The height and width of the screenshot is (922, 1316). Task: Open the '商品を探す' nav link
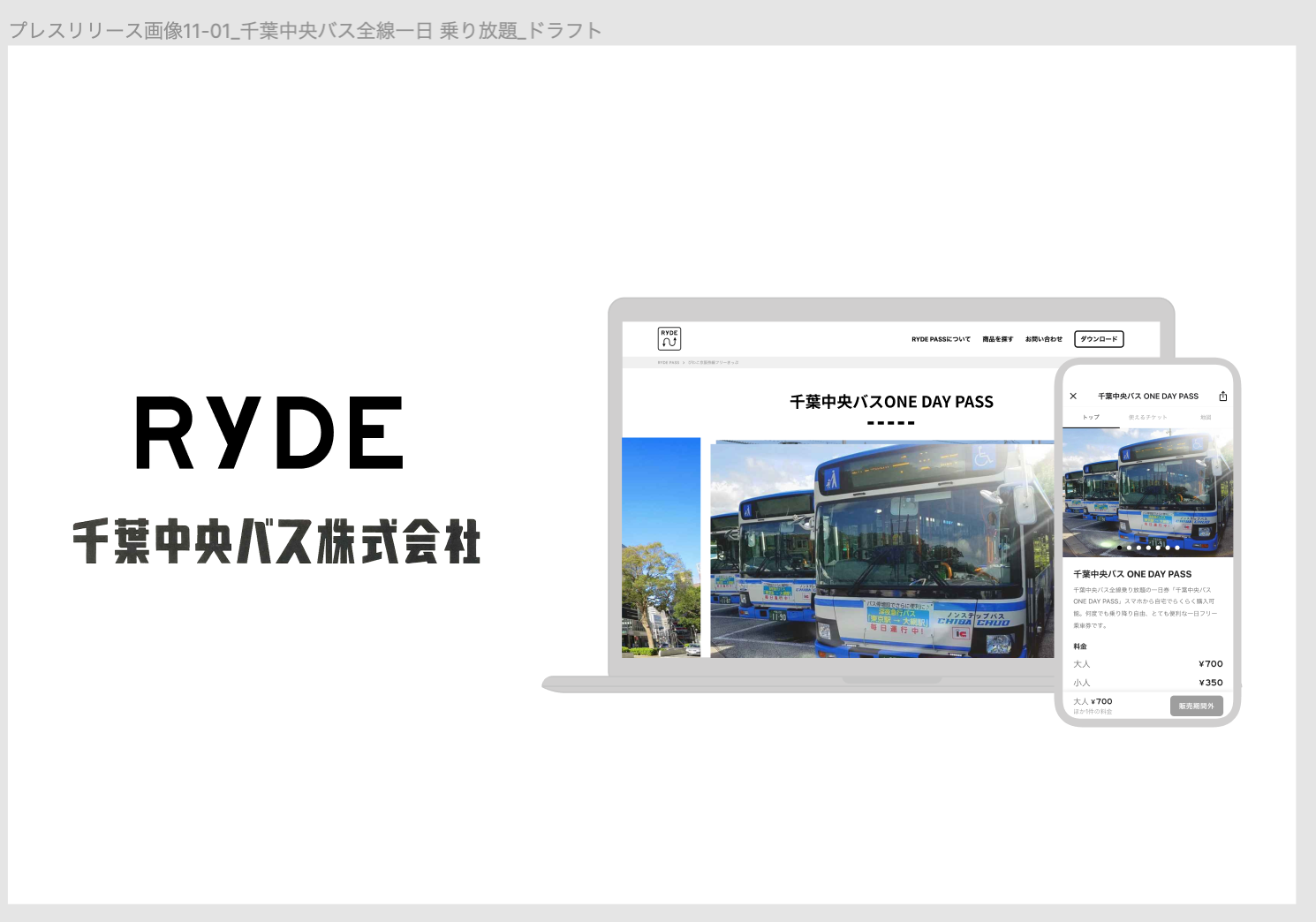click(998, 339)
